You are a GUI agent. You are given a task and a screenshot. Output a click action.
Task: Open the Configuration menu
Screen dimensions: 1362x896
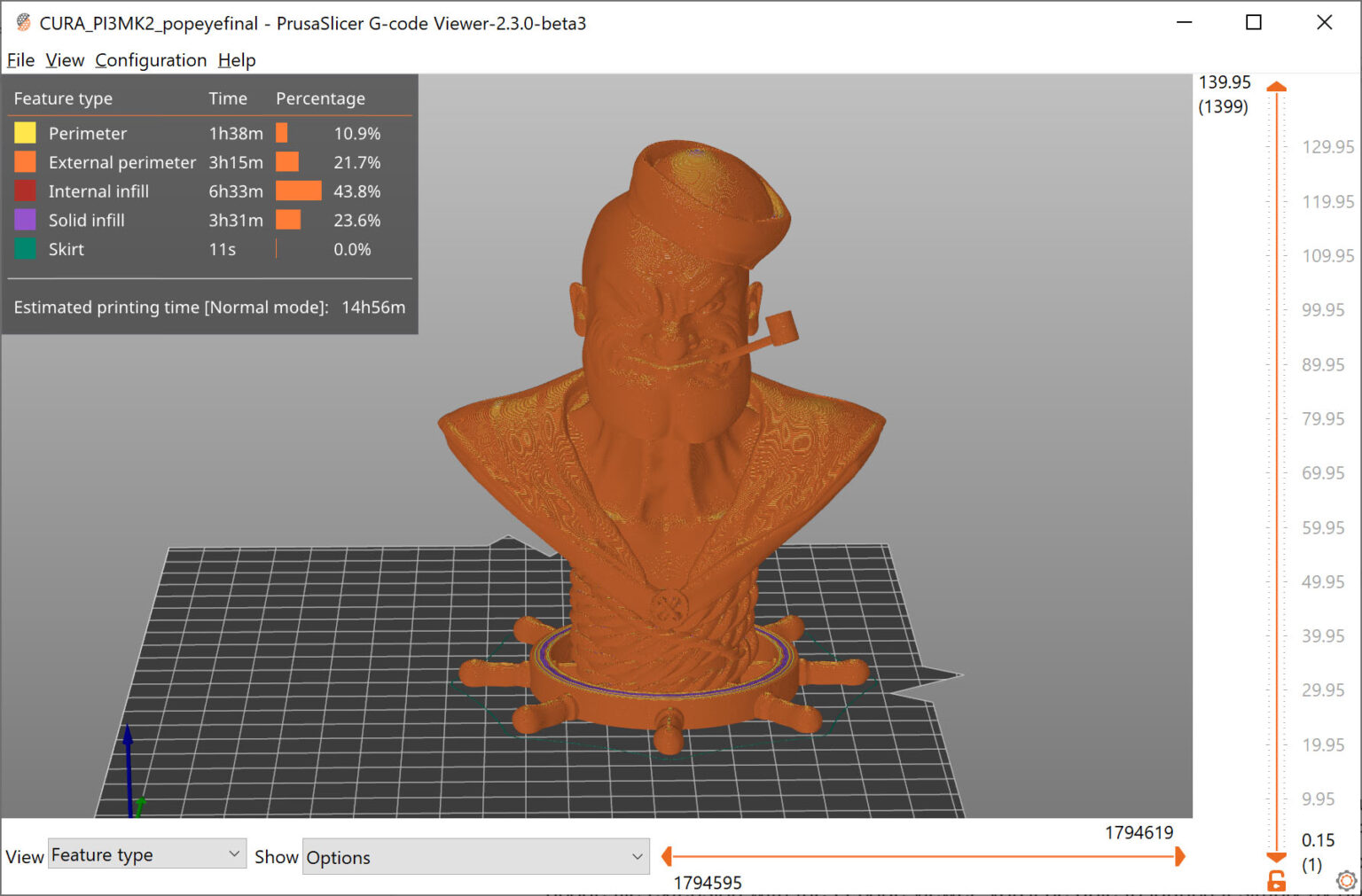pyautogui.click(x=151, y=59)
